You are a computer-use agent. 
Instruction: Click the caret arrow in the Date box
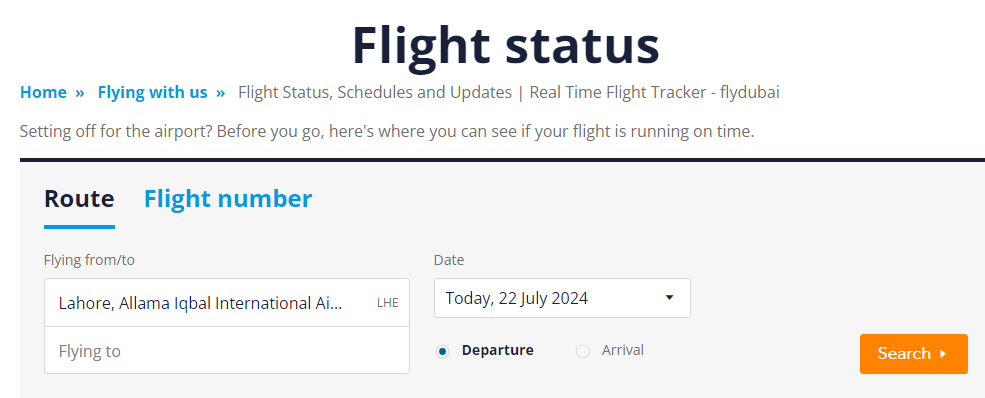(x=669, y=298)
